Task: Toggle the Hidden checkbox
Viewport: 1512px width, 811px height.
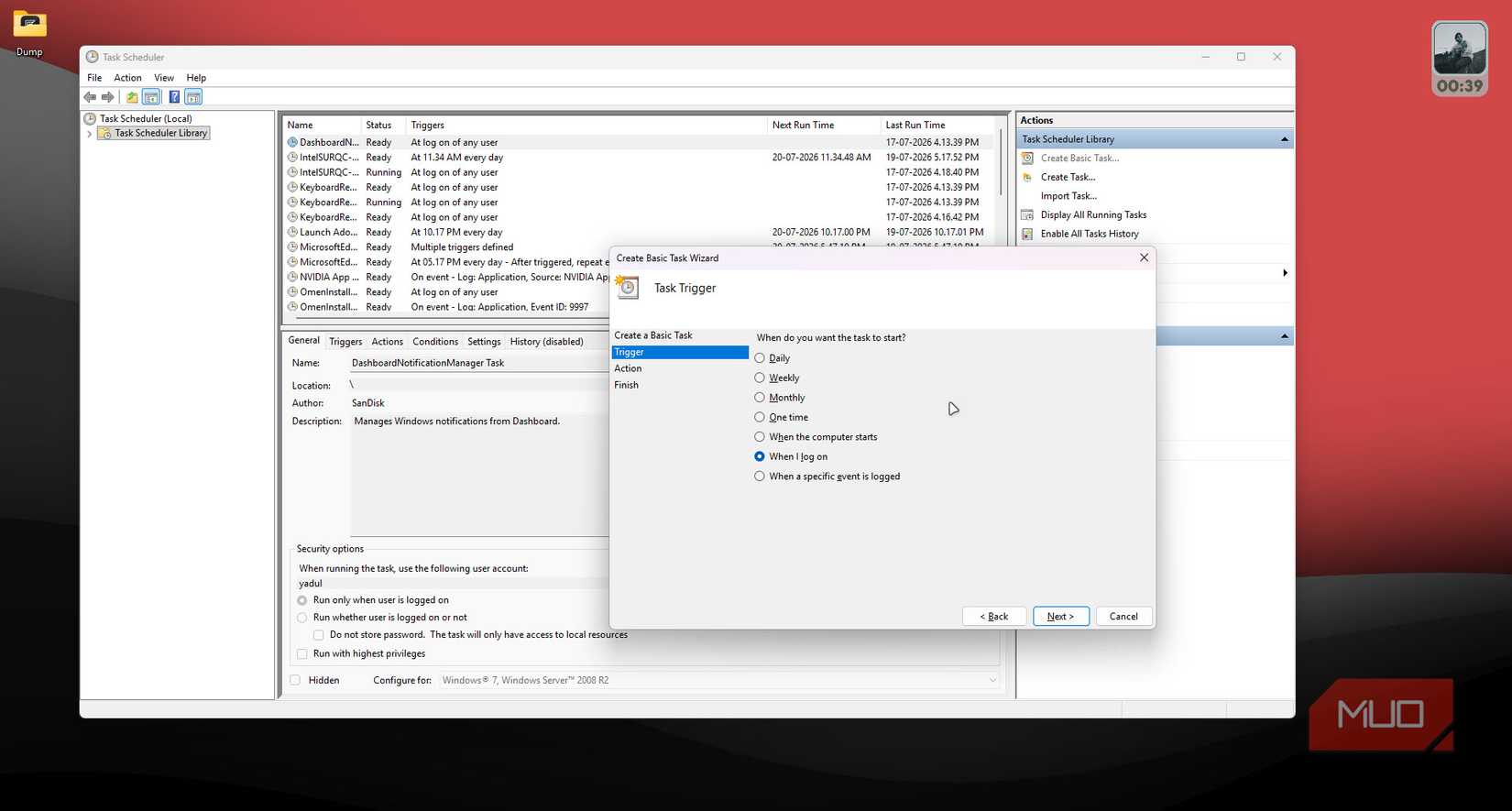Action: tap(295, 680)
